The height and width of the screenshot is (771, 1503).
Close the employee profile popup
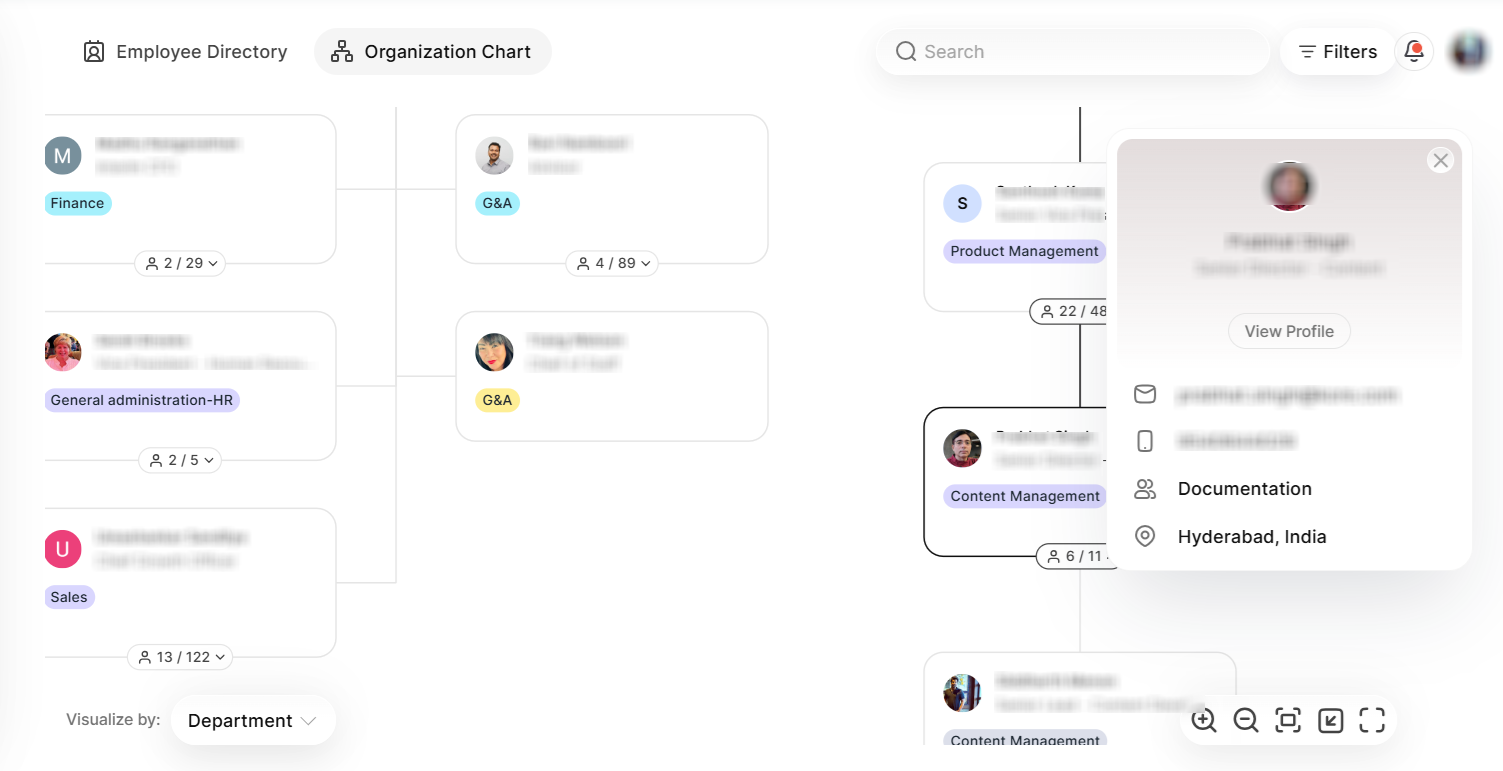[1440, 160]
